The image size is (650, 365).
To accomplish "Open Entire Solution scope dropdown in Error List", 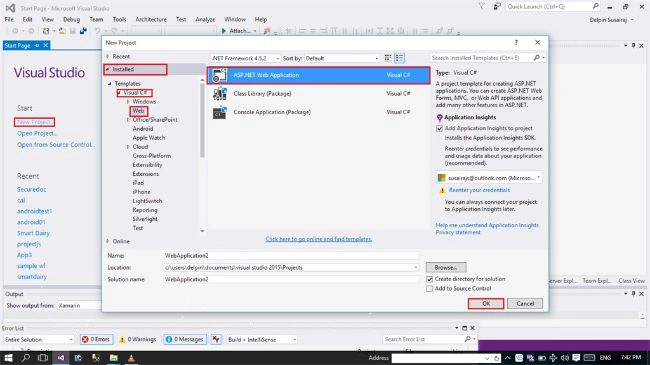I will point(39,339).
